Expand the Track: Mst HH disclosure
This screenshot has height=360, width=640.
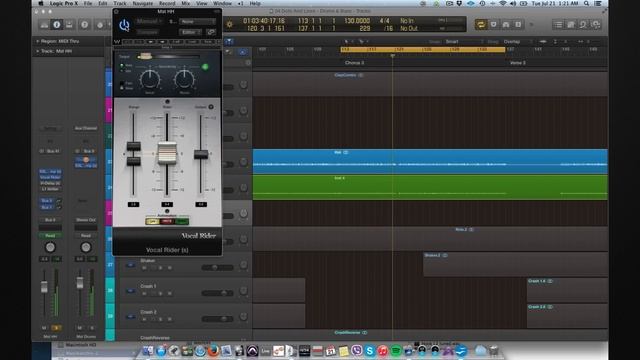[x=38, y=51]
